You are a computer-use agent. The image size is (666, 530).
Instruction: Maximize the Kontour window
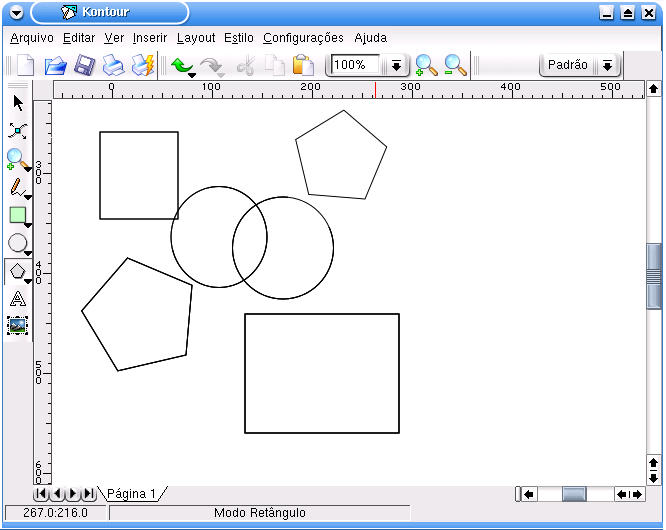pos(627,13)
